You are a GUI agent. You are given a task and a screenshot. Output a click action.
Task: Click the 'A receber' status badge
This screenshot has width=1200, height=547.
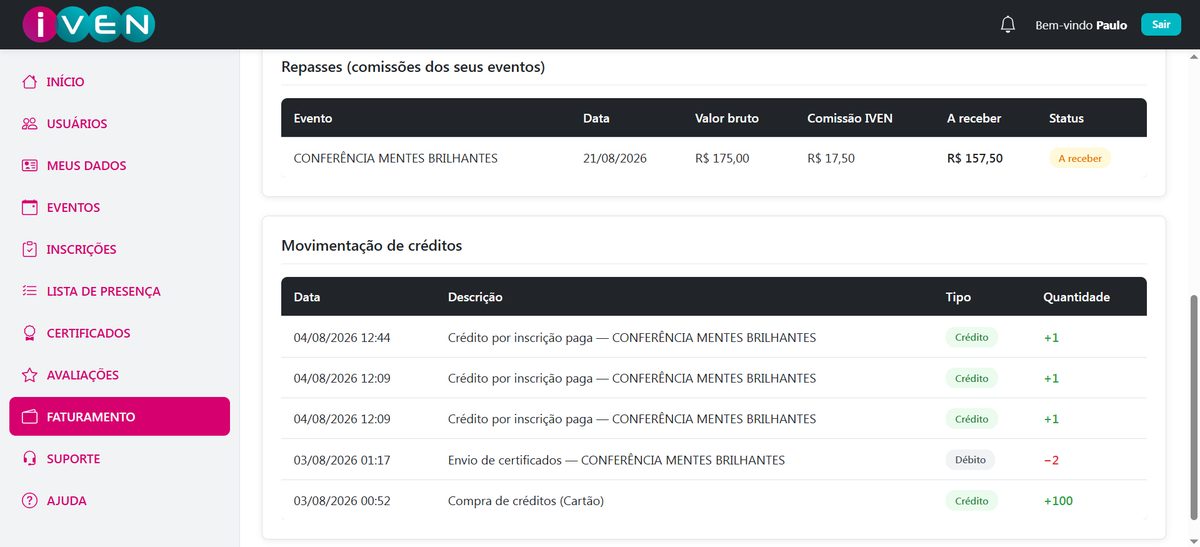(x=1079, y=158)
